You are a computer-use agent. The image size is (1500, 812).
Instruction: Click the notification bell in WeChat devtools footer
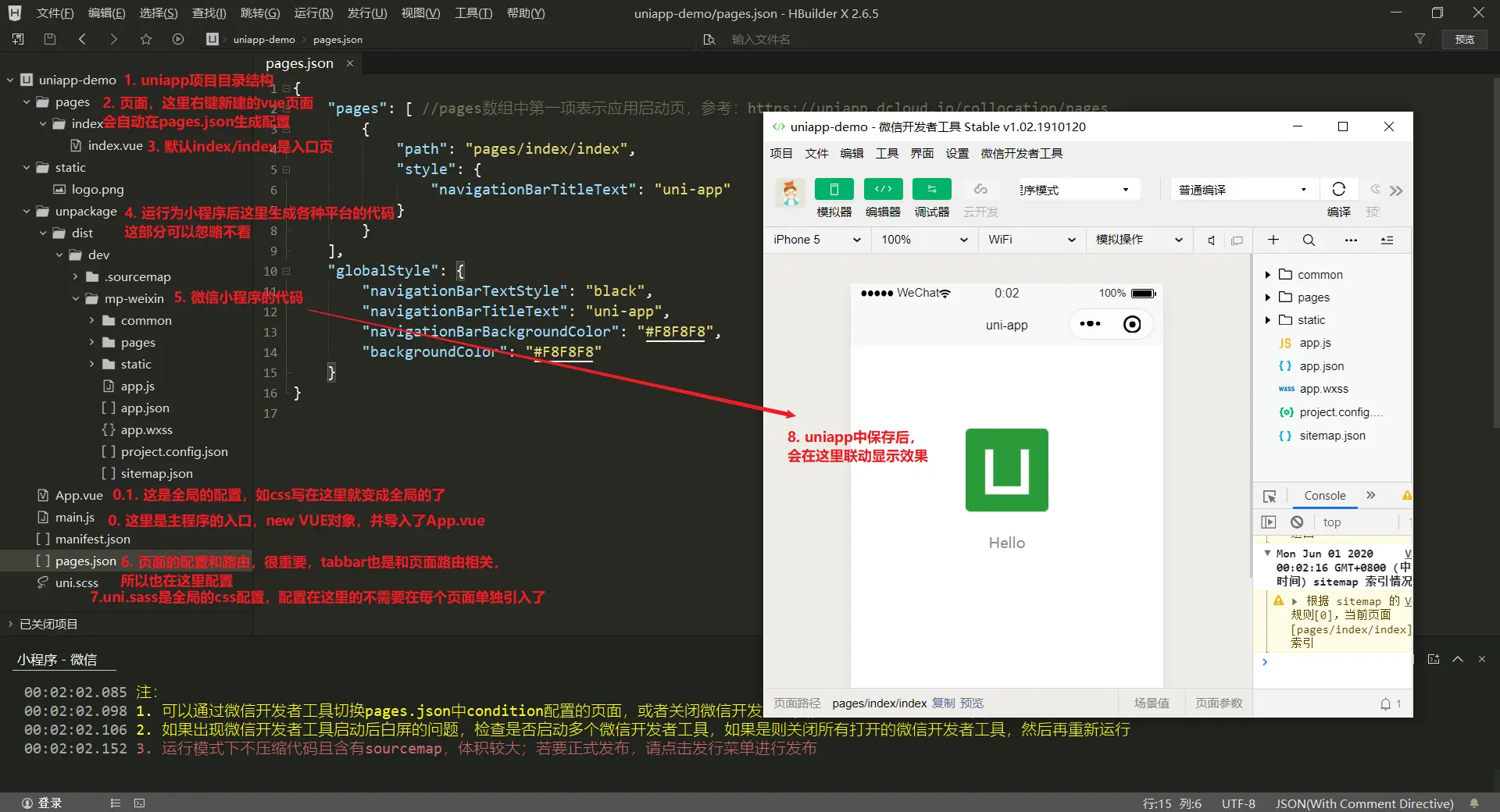1385,704
